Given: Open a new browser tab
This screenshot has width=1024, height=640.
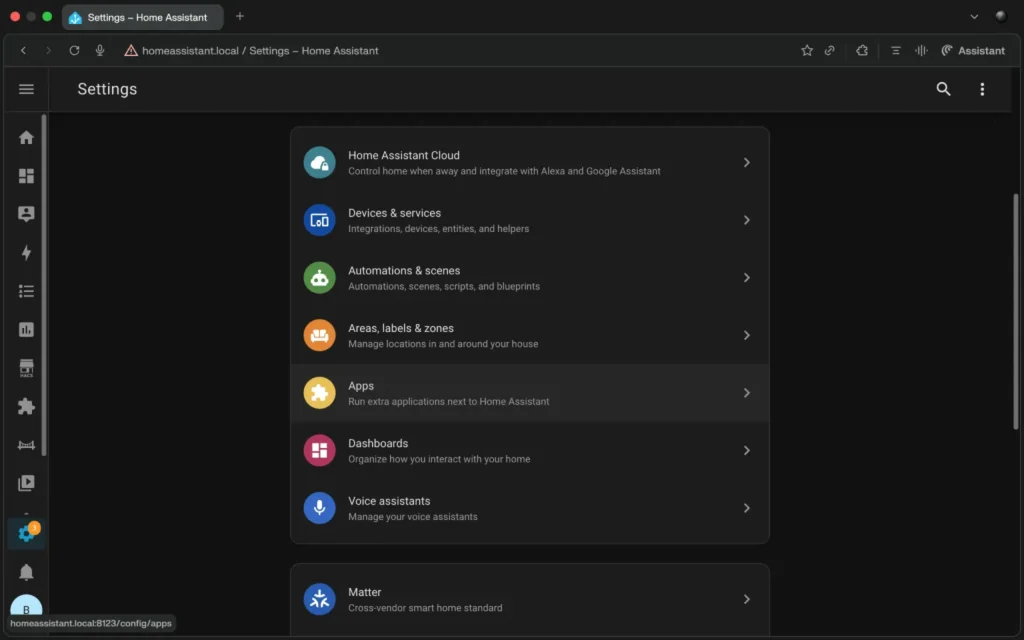Looking at the screenshot, I should click(240, 16).
